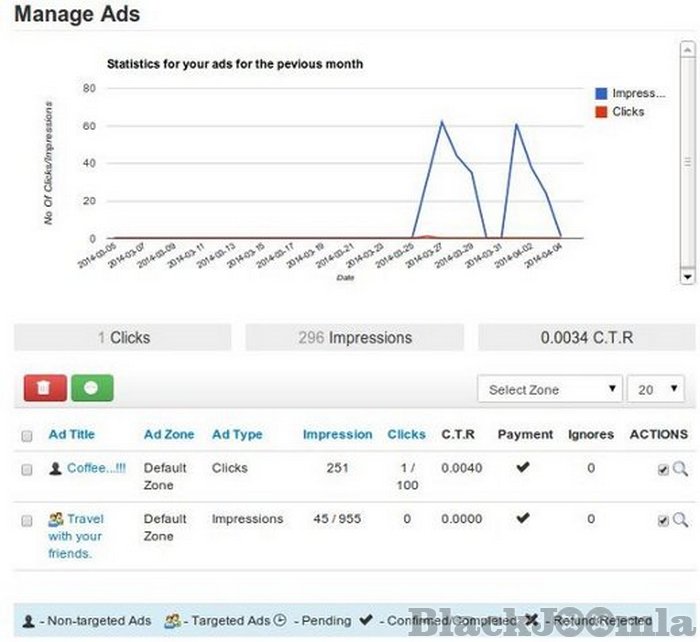Click the magnifier icon in Travel row

(x=680, y=520)
